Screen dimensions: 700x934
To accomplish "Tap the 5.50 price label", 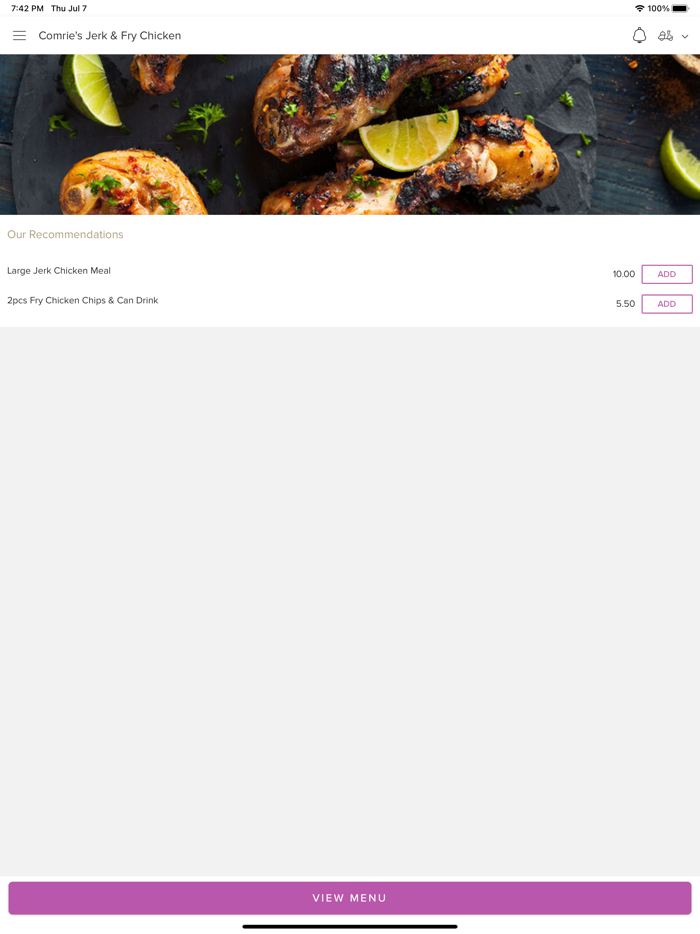I will [626, 304].
